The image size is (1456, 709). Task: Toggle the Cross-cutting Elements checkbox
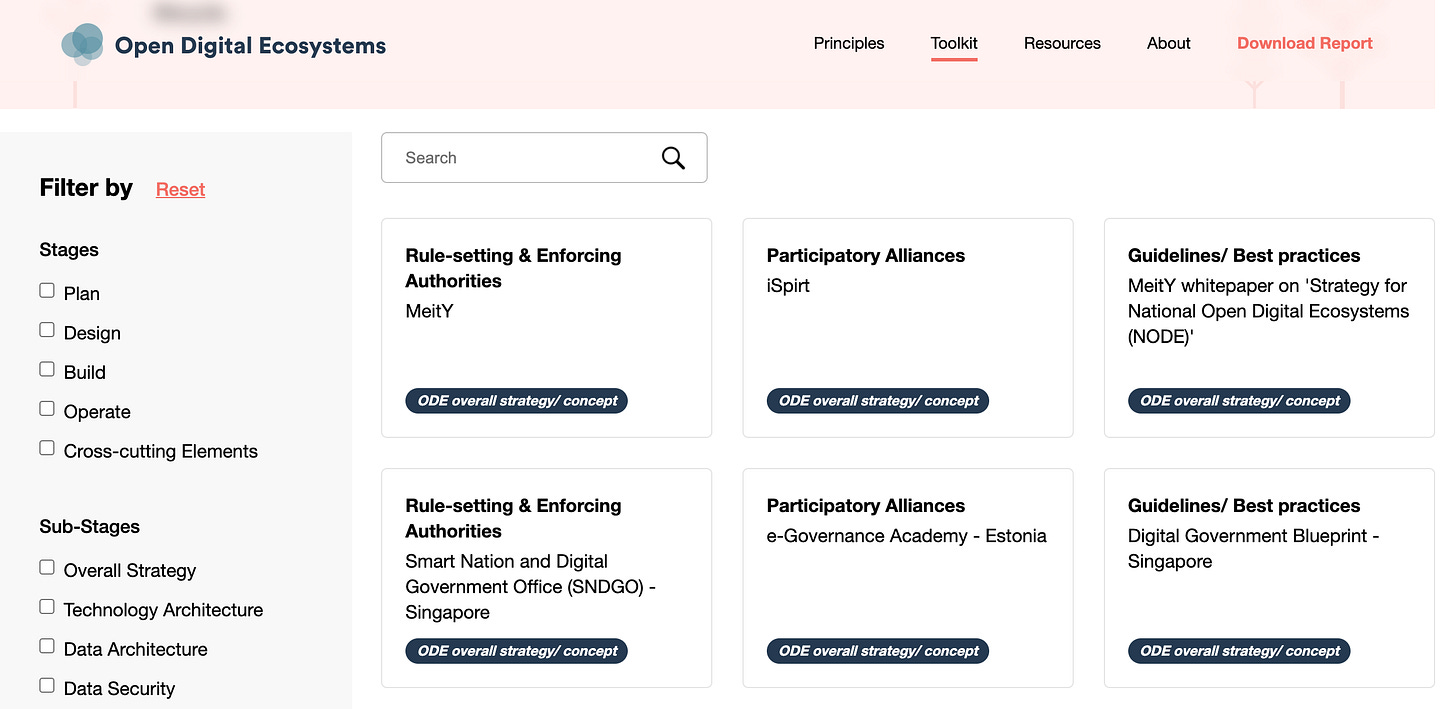click(x=47, y=449)
